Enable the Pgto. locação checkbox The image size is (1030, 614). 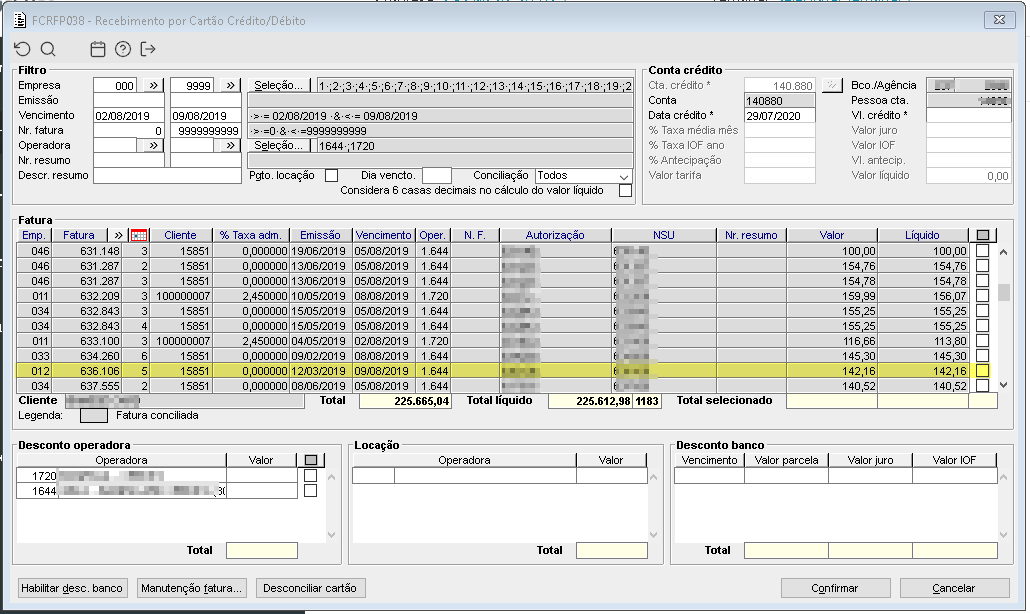[331, 176]
